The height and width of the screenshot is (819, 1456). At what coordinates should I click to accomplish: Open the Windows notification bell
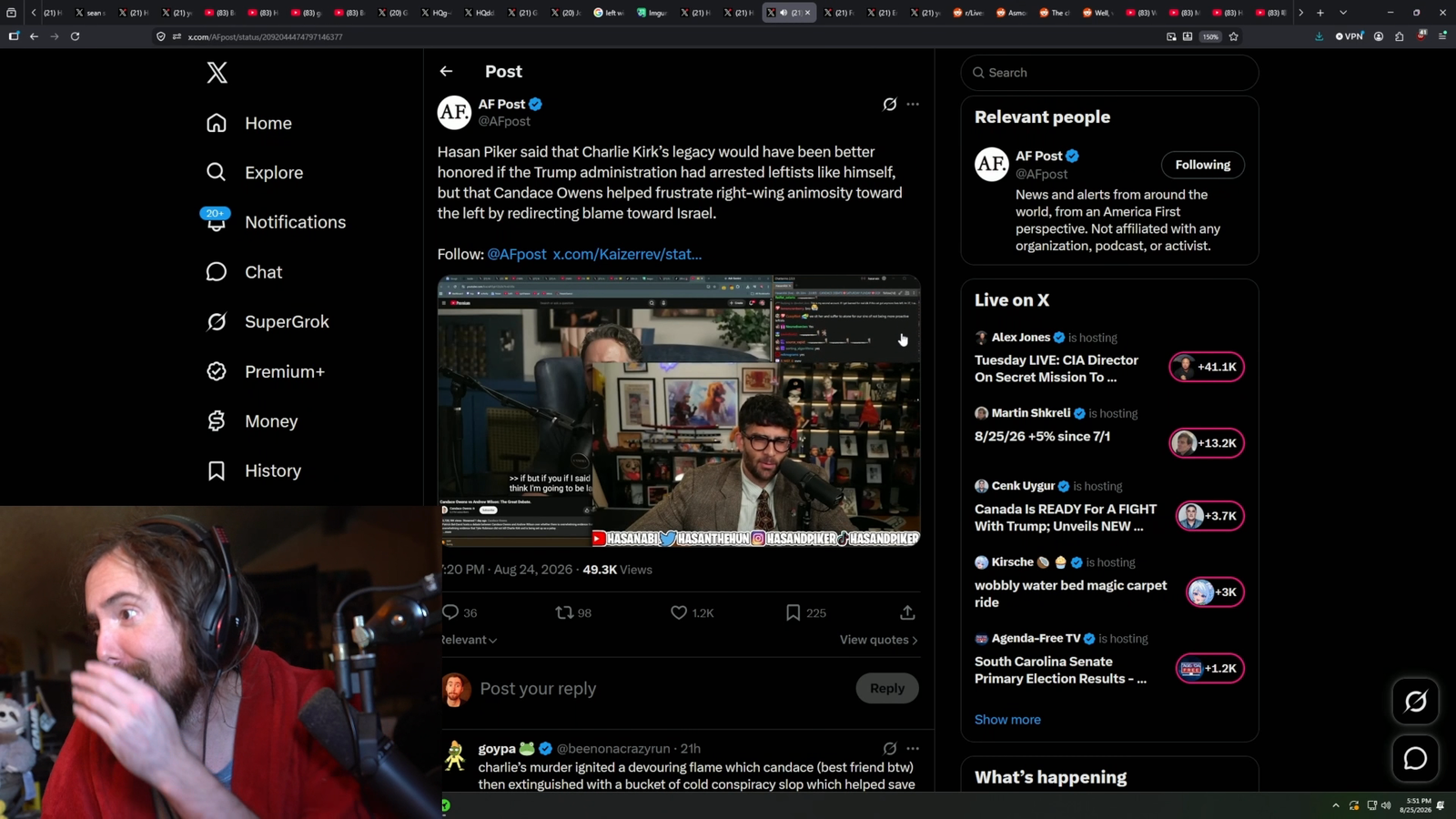(1441, 805)
